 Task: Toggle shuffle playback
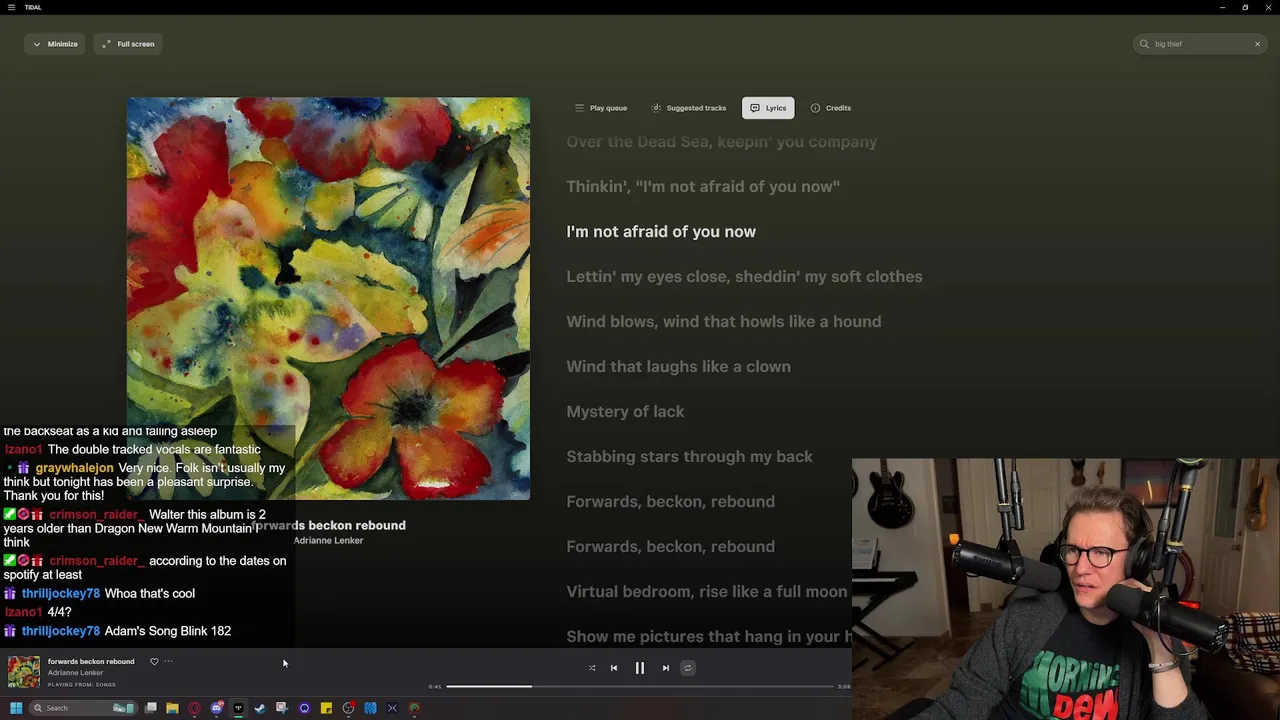pos(592,668)
